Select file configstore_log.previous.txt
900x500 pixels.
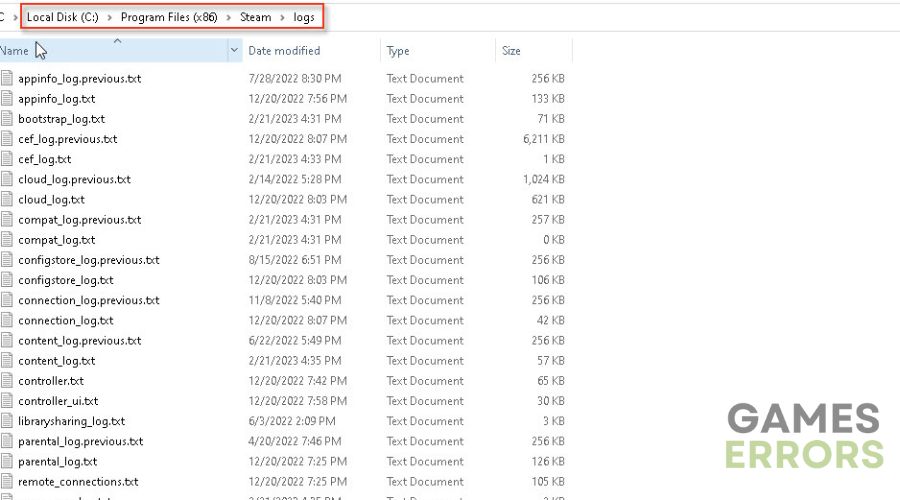[89, 260]
